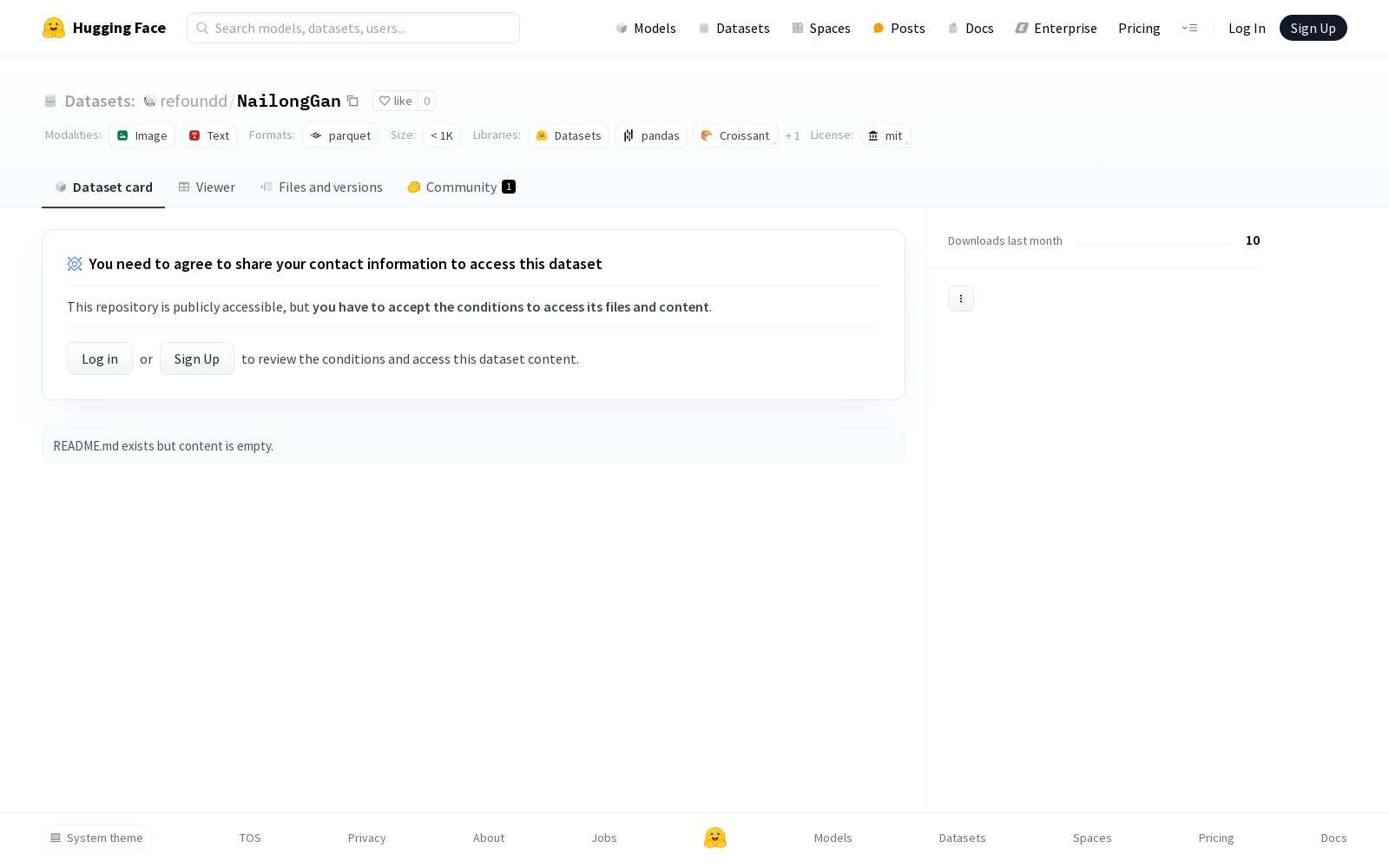Image resolution: width=1389 pixels, height=868 pixels.
Task: Select the Text modality tag
Action: tap(209, 135)
